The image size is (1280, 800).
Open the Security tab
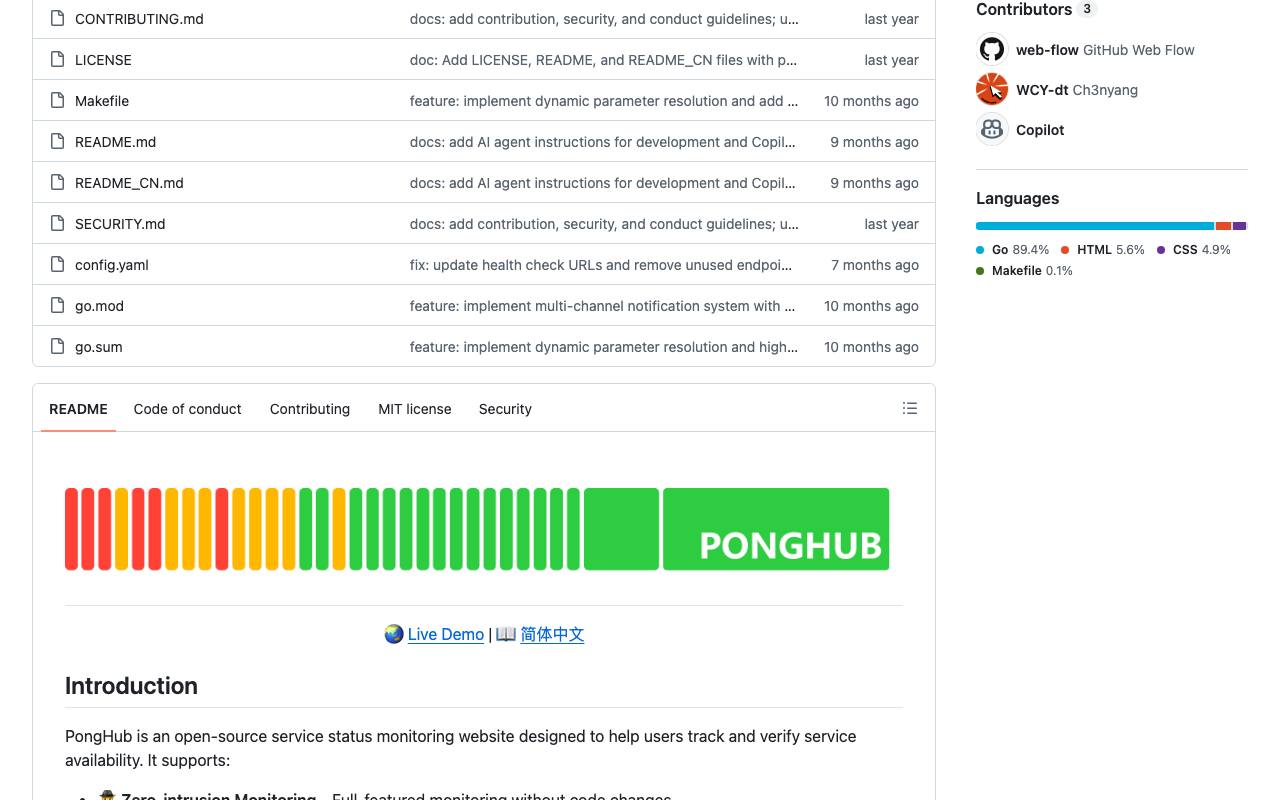(x=505, y=408)
